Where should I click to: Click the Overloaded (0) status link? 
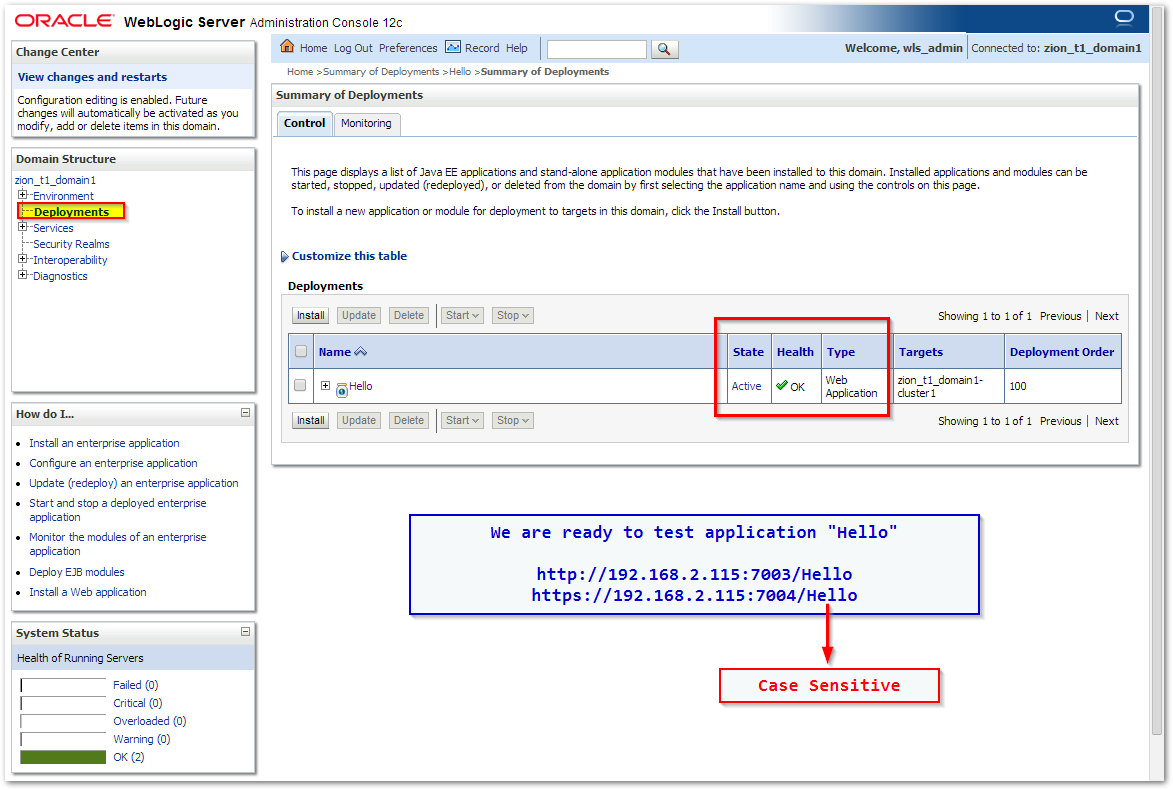point(150,721)
